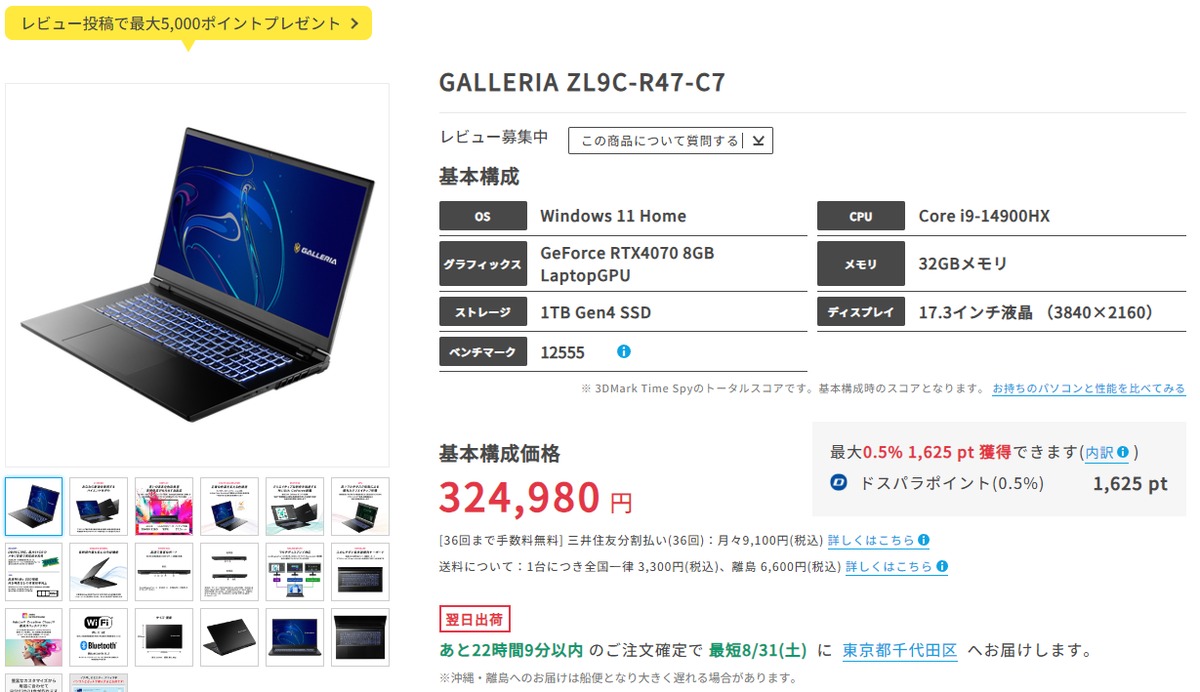Expand the この商品について質問する dropdown

670,141
